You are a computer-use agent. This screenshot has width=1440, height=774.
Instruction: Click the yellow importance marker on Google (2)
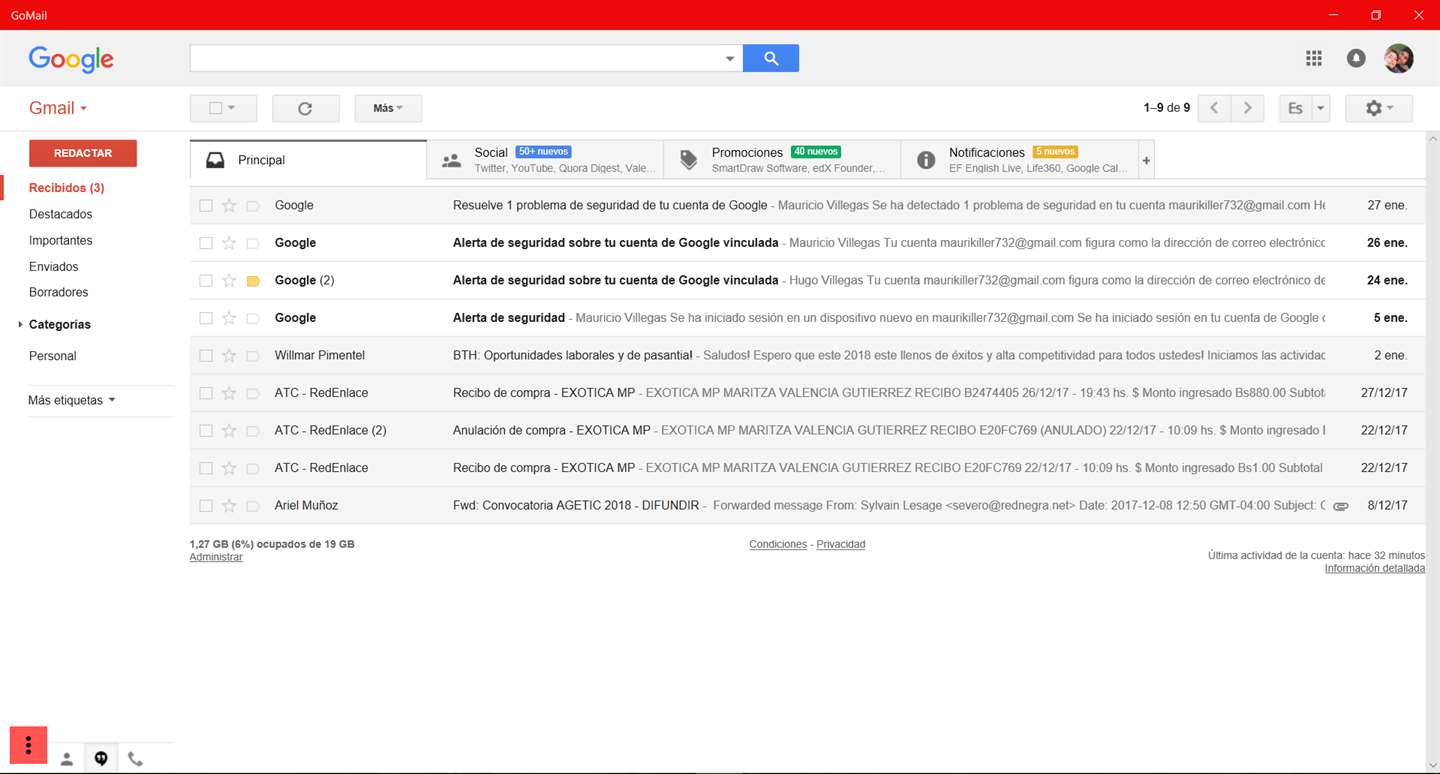253,281
